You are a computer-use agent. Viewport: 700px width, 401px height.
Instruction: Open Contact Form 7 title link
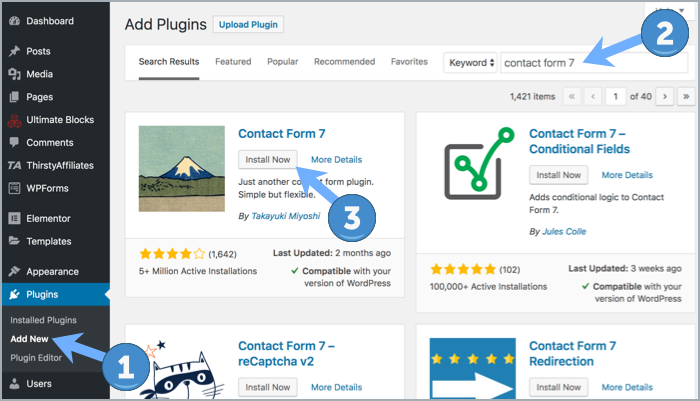click(282, 134)
